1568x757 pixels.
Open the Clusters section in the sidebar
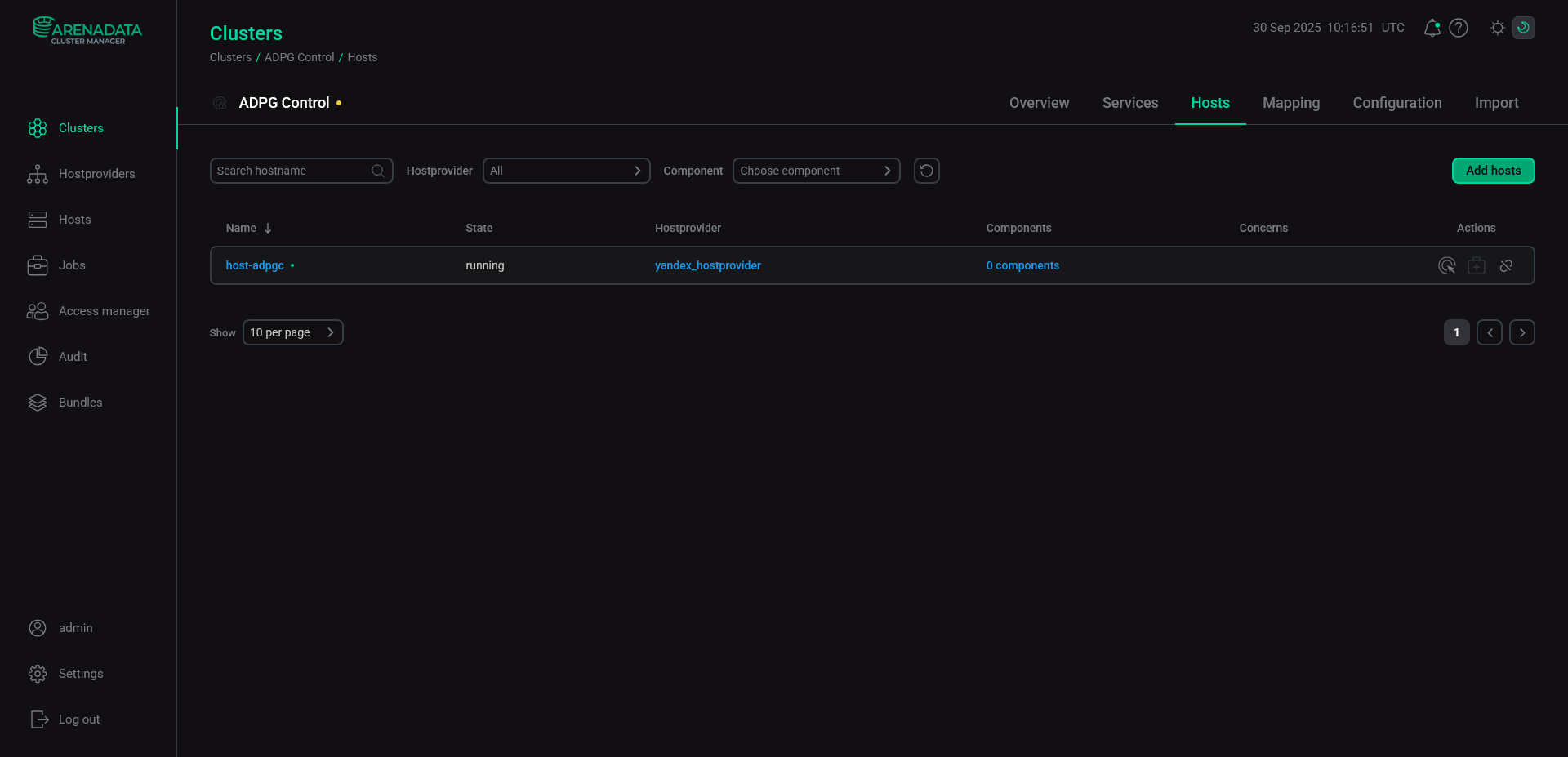coord(81,128)
